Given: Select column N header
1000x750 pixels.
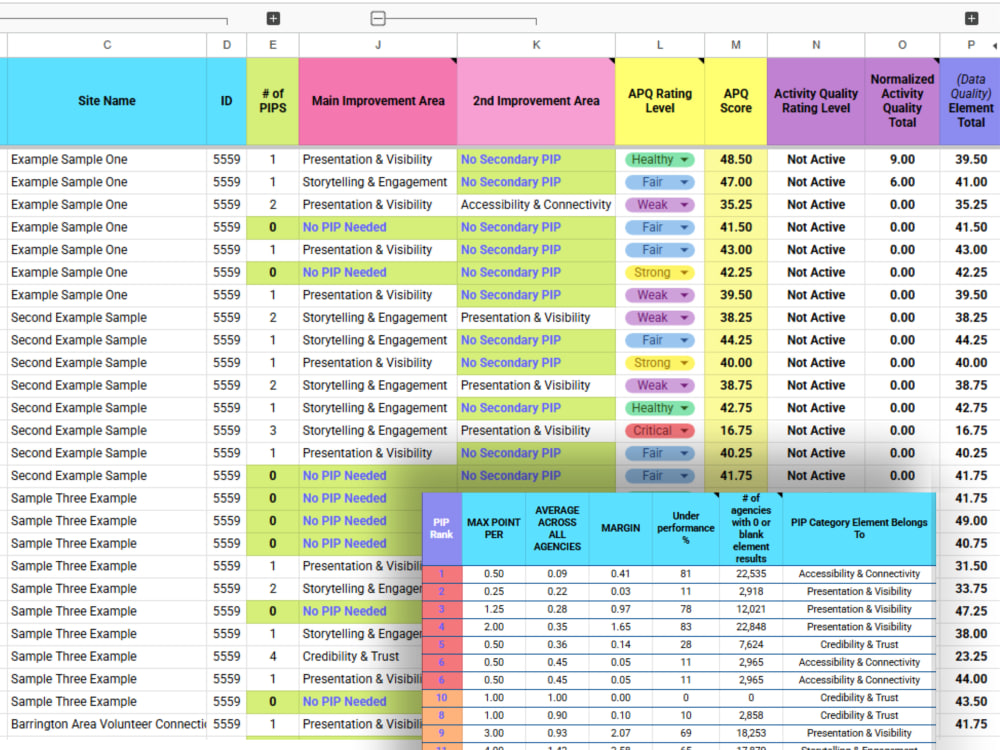Looking at the screenshot, I should click(x=816, y=45).
